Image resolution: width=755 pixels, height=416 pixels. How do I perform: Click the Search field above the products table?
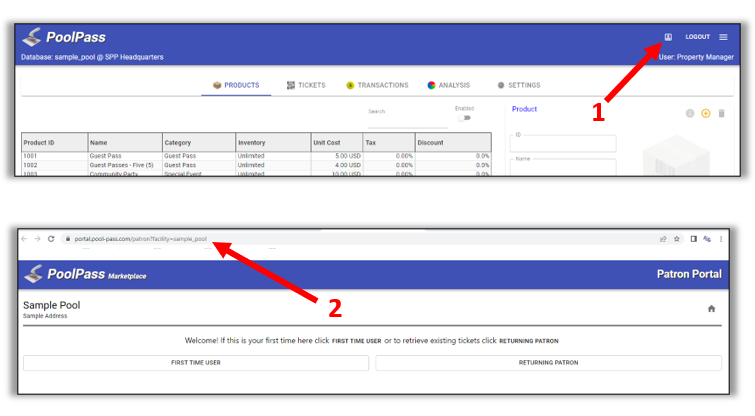(x=408, y=118)
